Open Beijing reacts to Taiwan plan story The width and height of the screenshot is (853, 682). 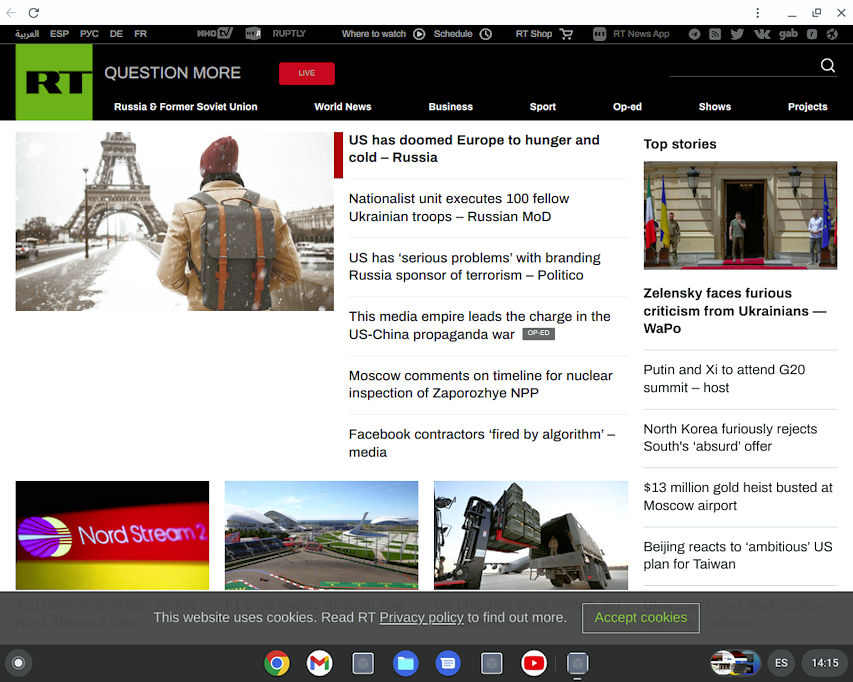(x=738, y=555)
